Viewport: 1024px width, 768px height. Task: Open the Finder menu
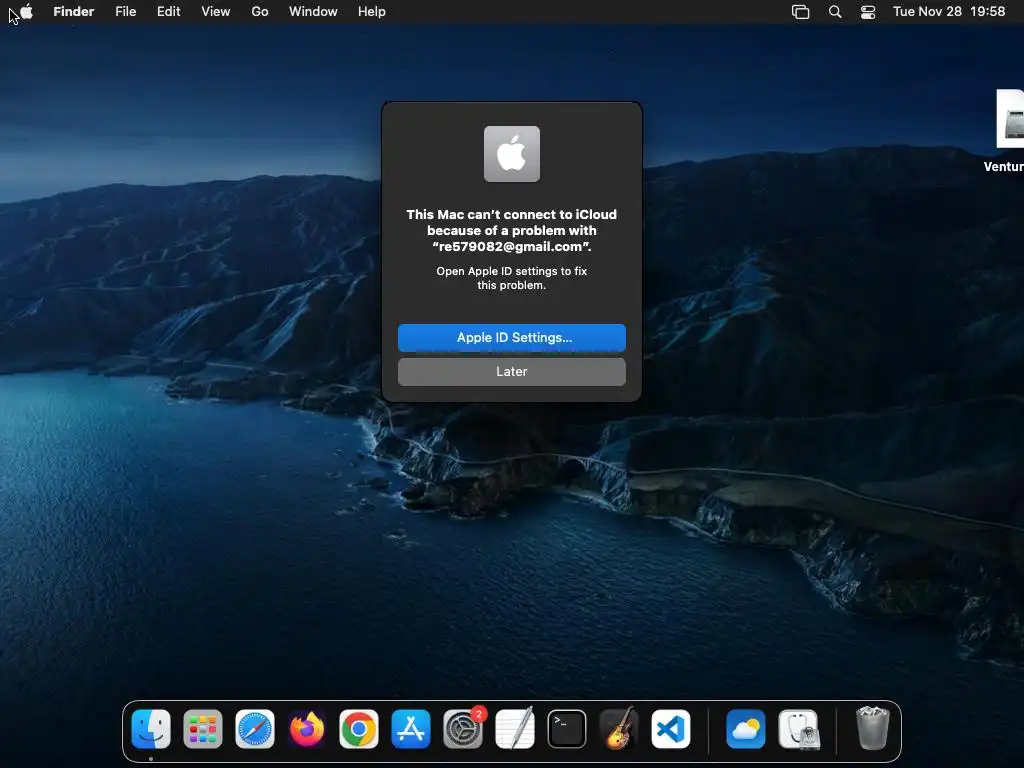(x=74, y=12)
